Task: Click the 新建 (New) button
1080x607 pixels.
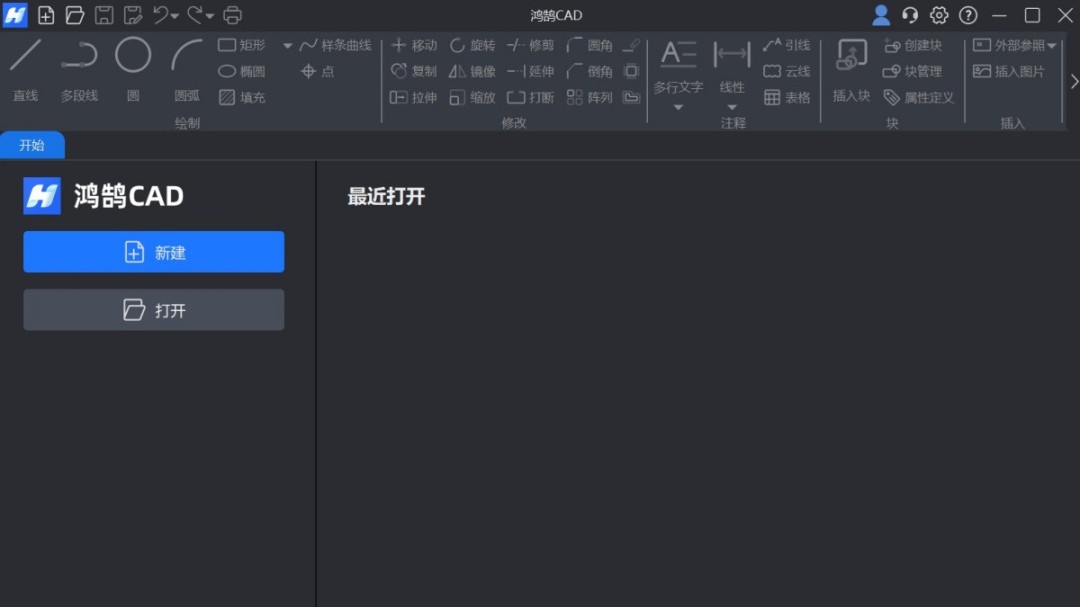Action: [x=153, y=251]
